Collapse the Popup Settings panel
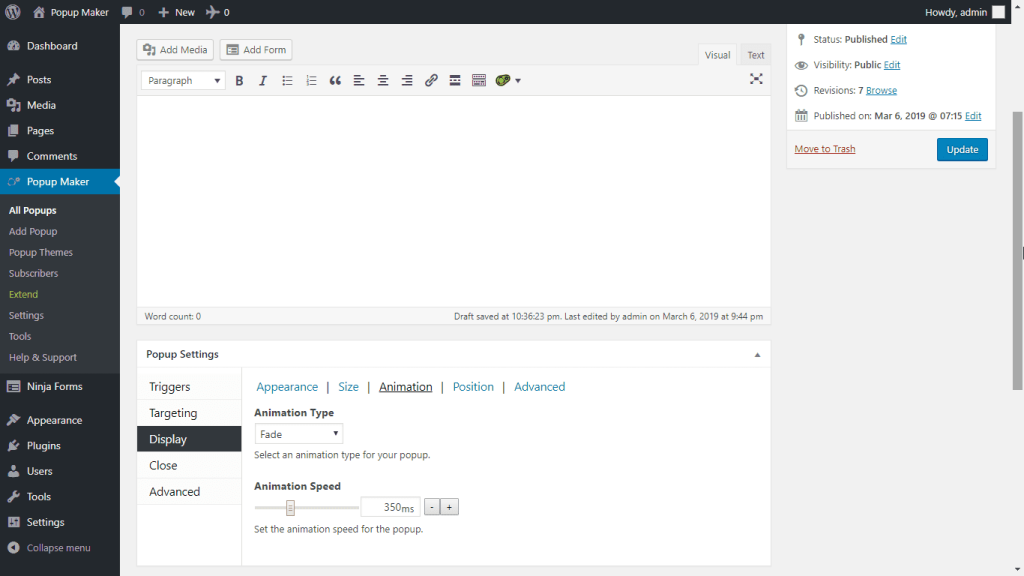 click(x=757, y=353)
